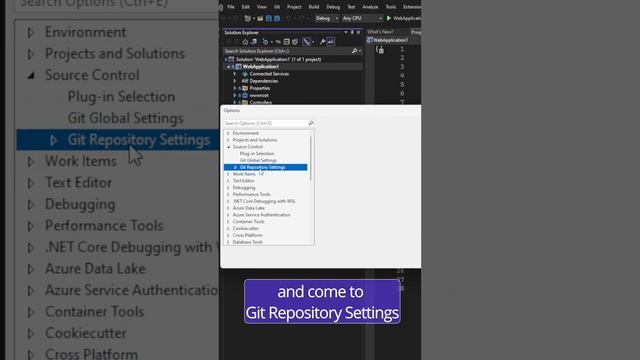Click the New Project toolbar icon

point(248,18)
